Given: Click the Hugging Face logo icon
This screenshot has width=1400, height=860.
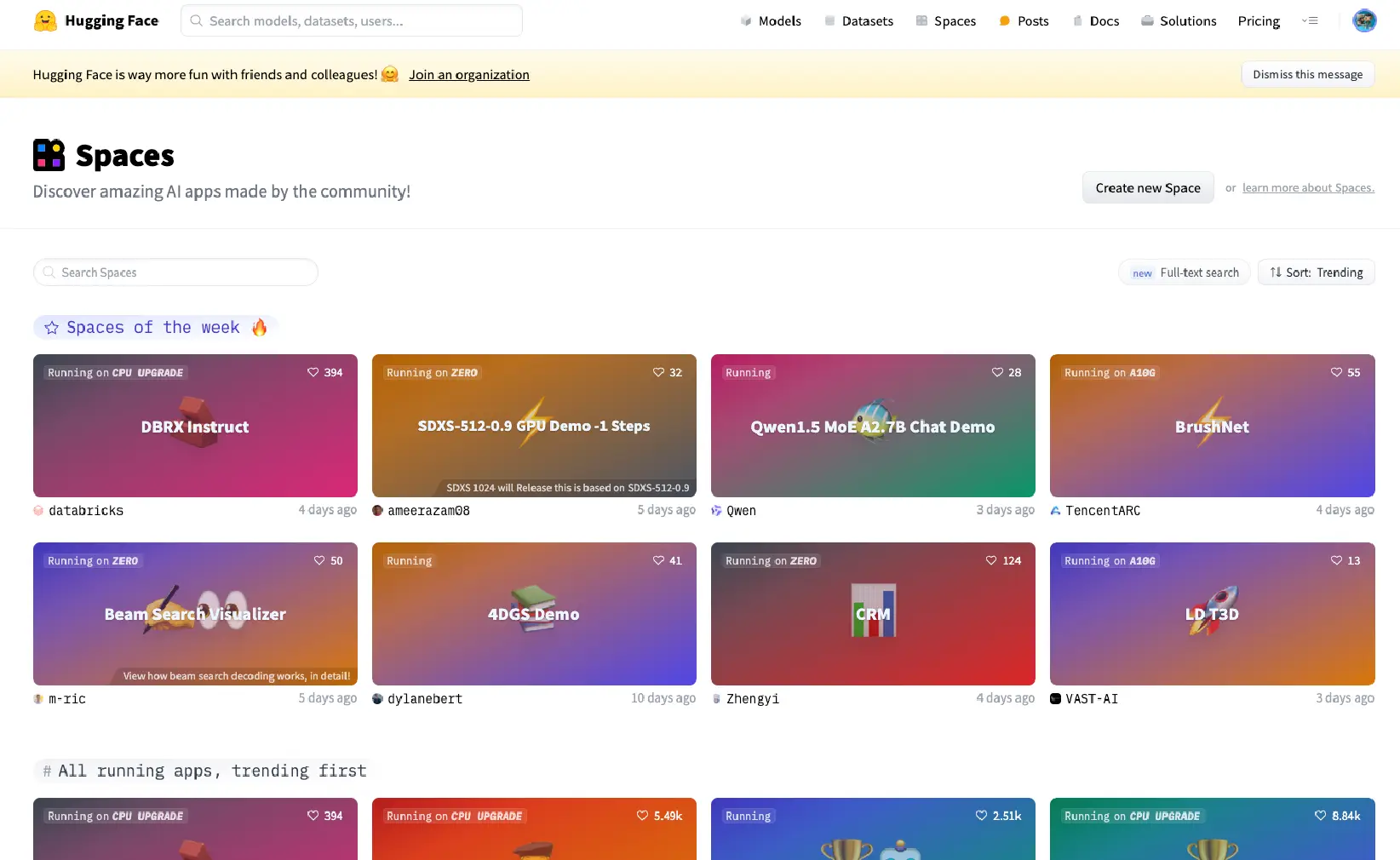Looking at the screenshot, I should (x=45, y=20).
